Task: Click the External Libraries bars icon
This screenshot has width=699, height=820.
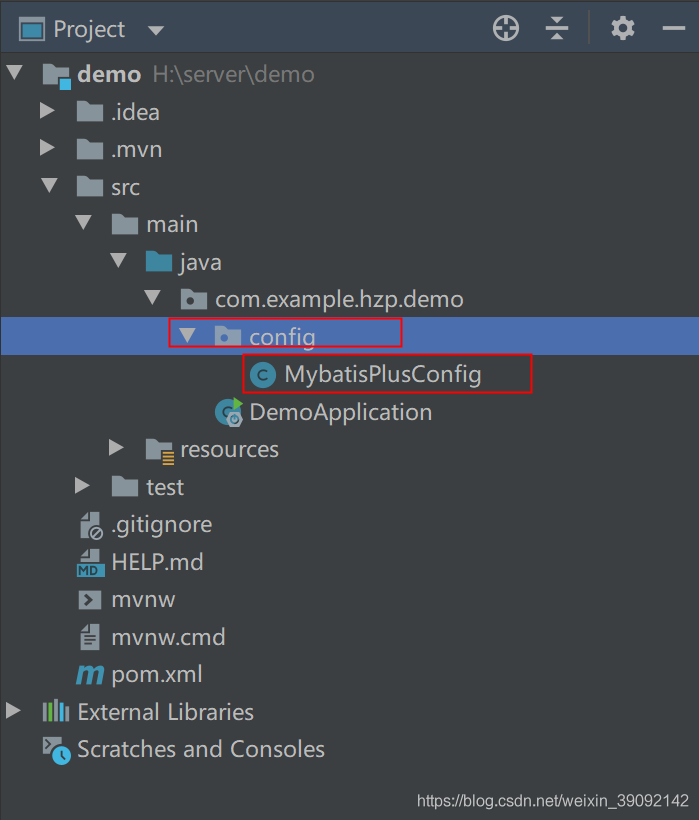Action: (55, 711)
